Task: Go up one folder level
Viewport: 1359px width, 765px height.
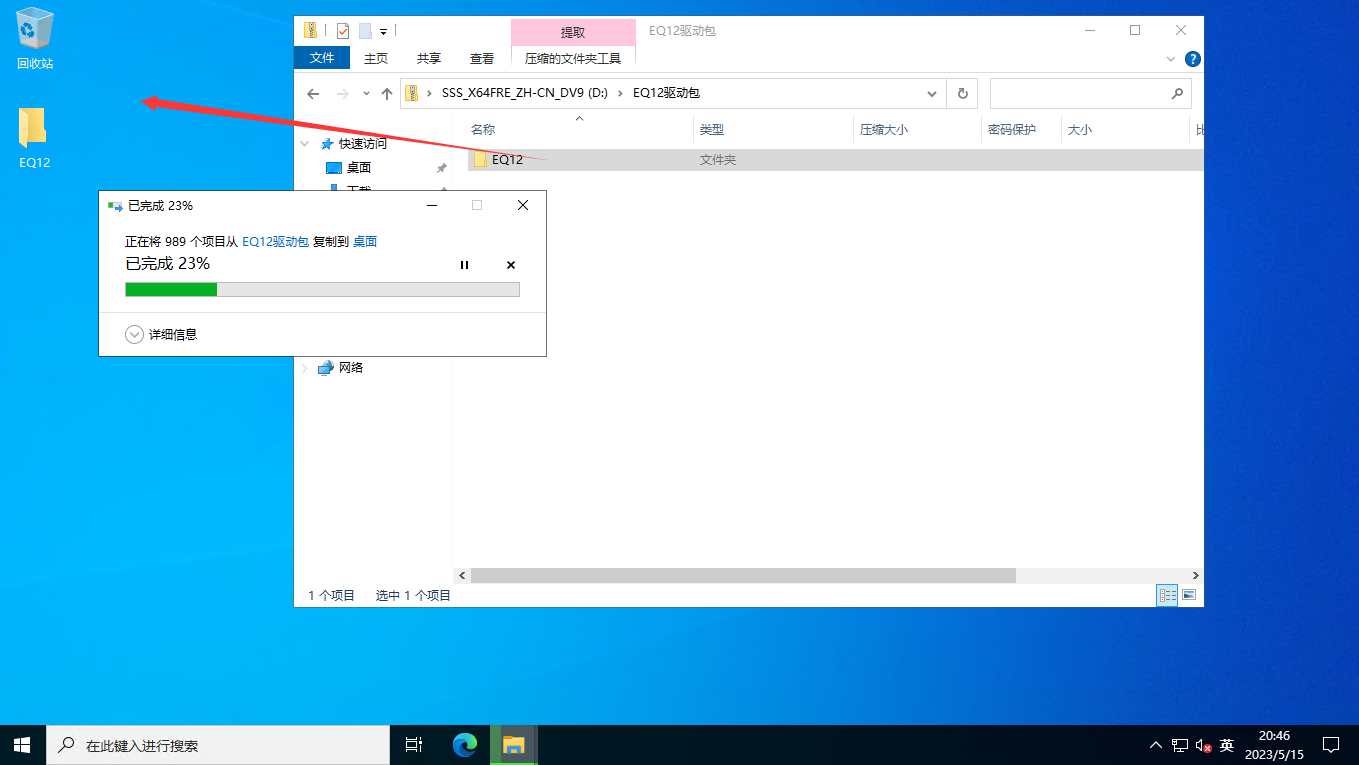Action: [x=387, y=94]
